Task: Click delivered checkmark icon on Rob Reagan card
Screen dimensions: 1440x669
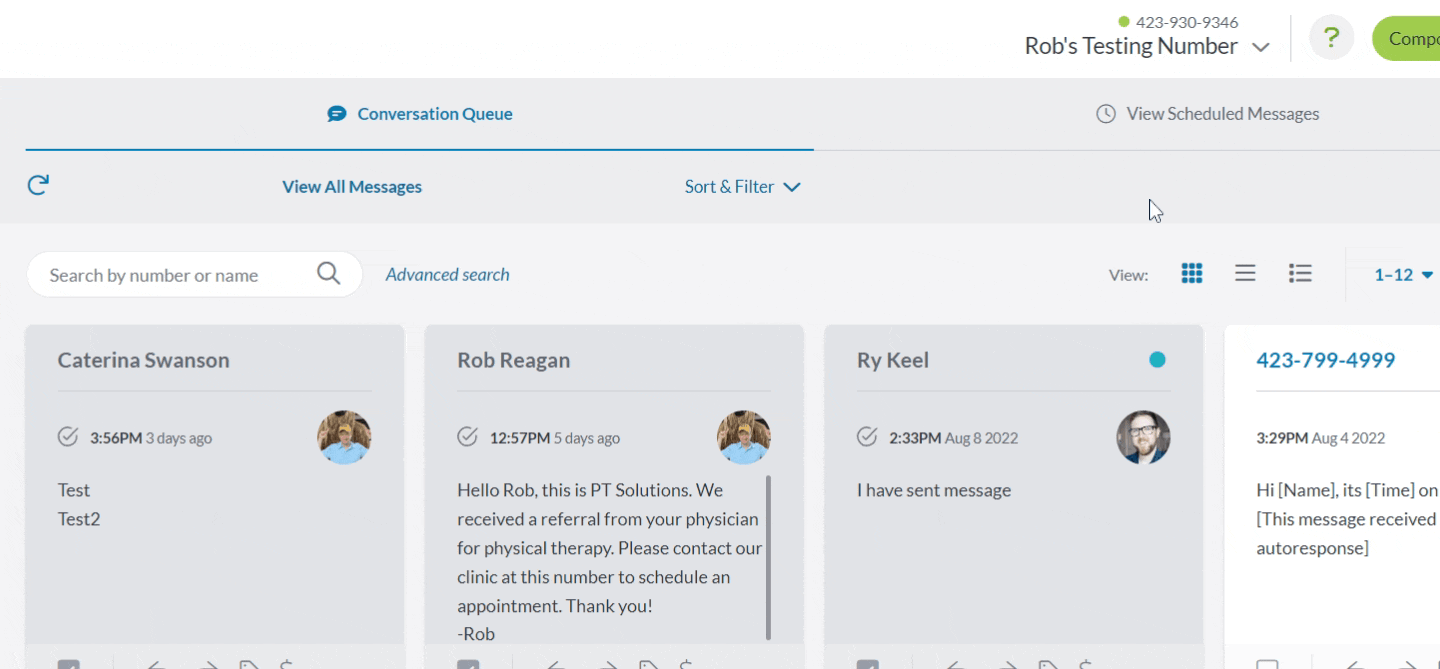Action: point(467,437)
